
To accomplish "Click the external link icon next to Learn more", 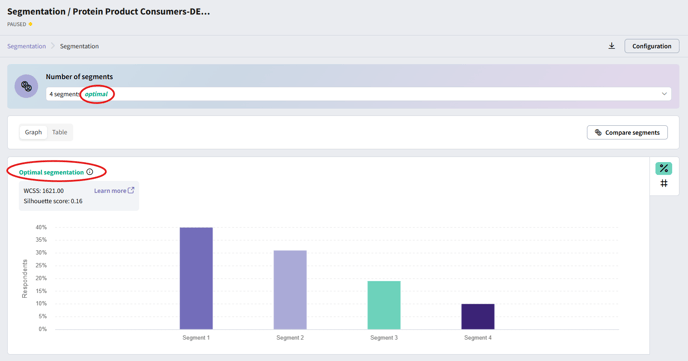I will click(x=131, y=190).
